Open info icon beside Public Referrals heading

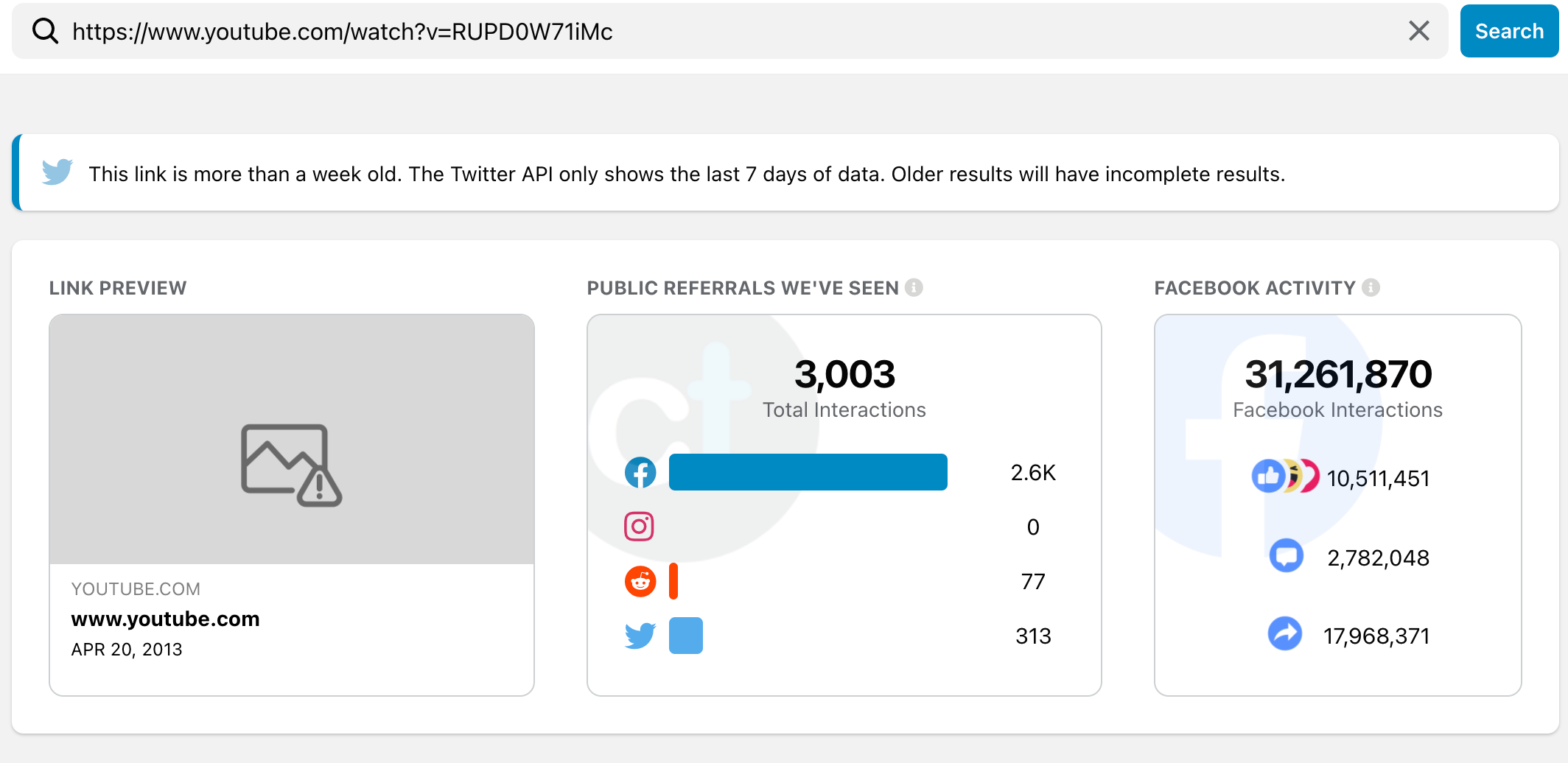(x=914, y=287)
